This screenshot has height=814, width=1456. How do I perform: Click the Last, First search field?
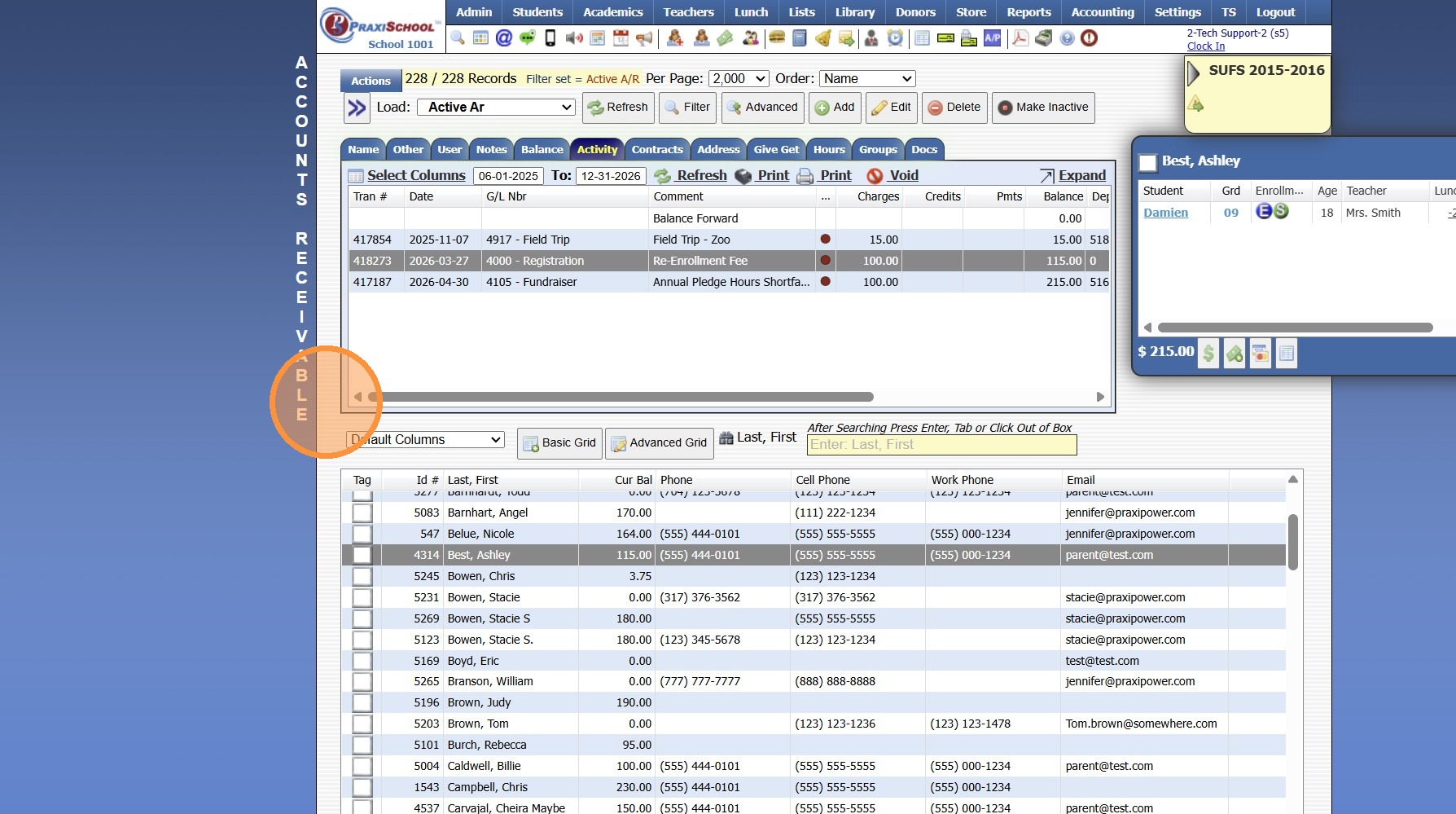(x=941, y=445)
